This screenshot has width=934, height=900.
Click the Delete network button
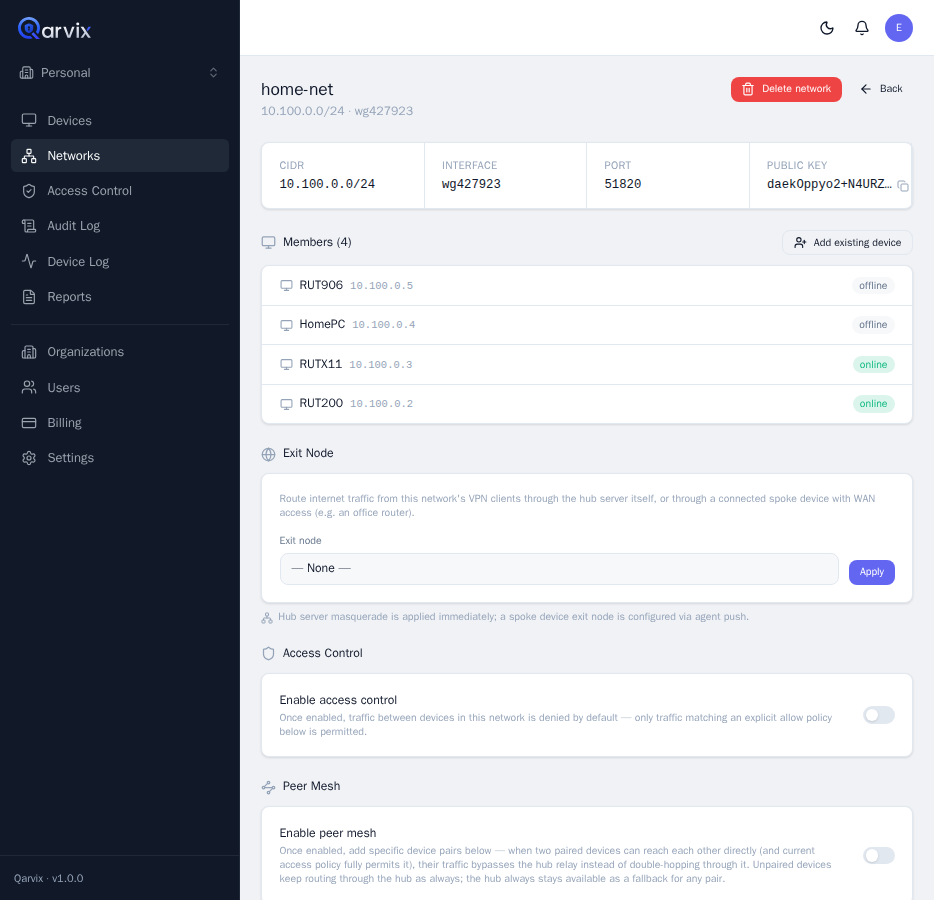pos(786,89)
